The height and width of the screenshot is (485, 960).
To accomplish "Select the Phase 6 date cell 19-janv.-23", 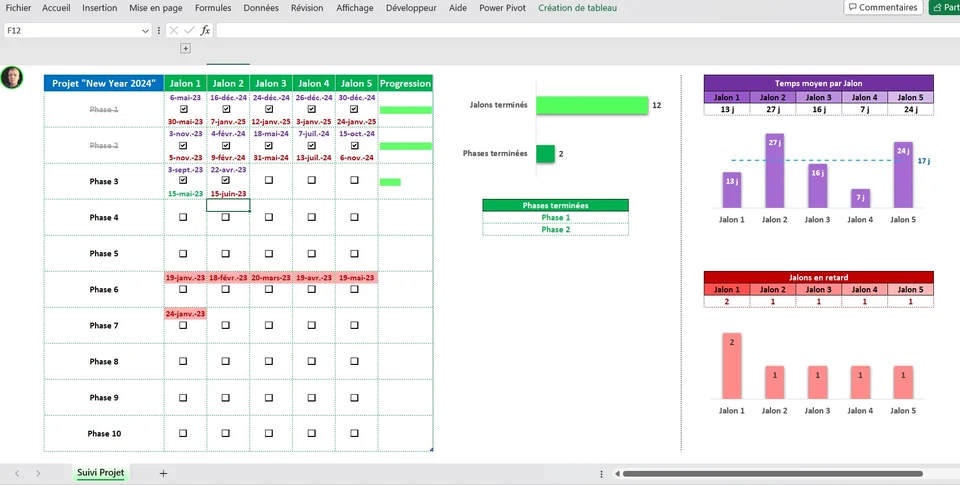I will tap(186, 277).
